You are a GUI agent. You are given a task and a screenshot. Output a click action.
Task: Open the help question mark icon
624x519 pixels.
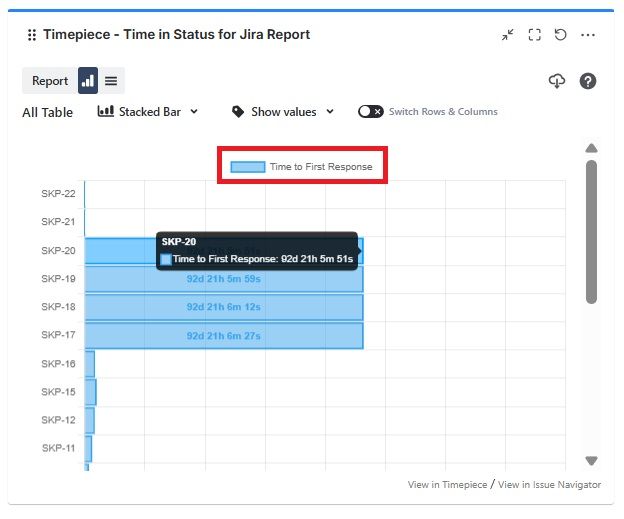point(588,81)
